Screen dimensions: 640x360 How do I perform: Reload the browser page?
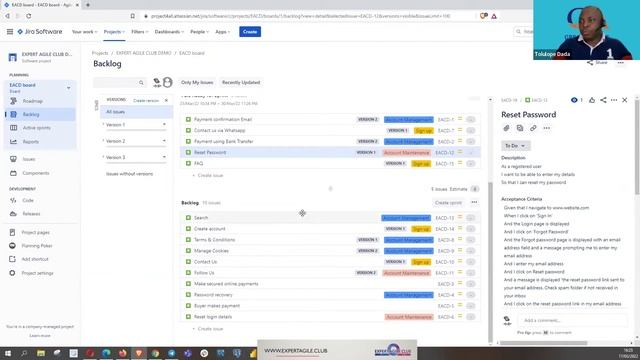pos(29,16)
